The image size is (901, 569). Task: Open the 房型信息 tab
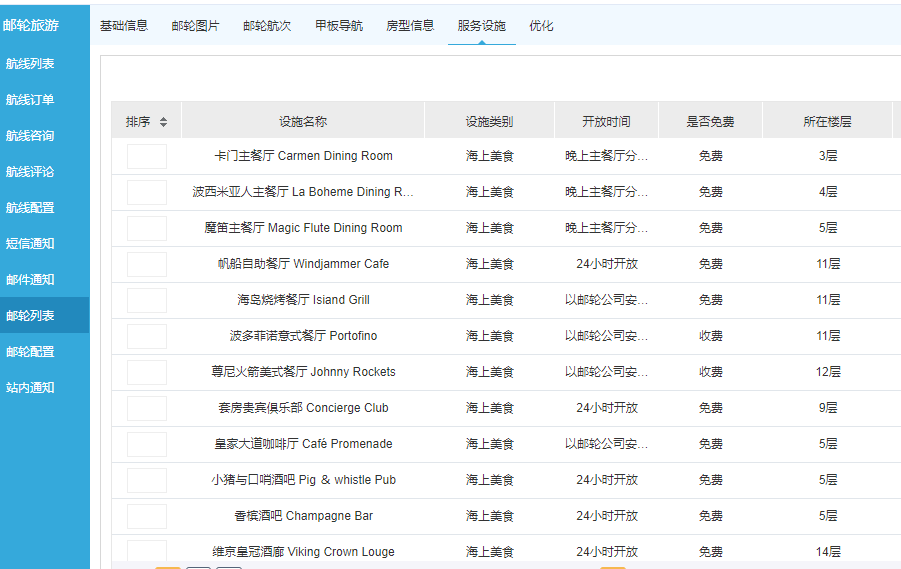[x=410, y=26]
